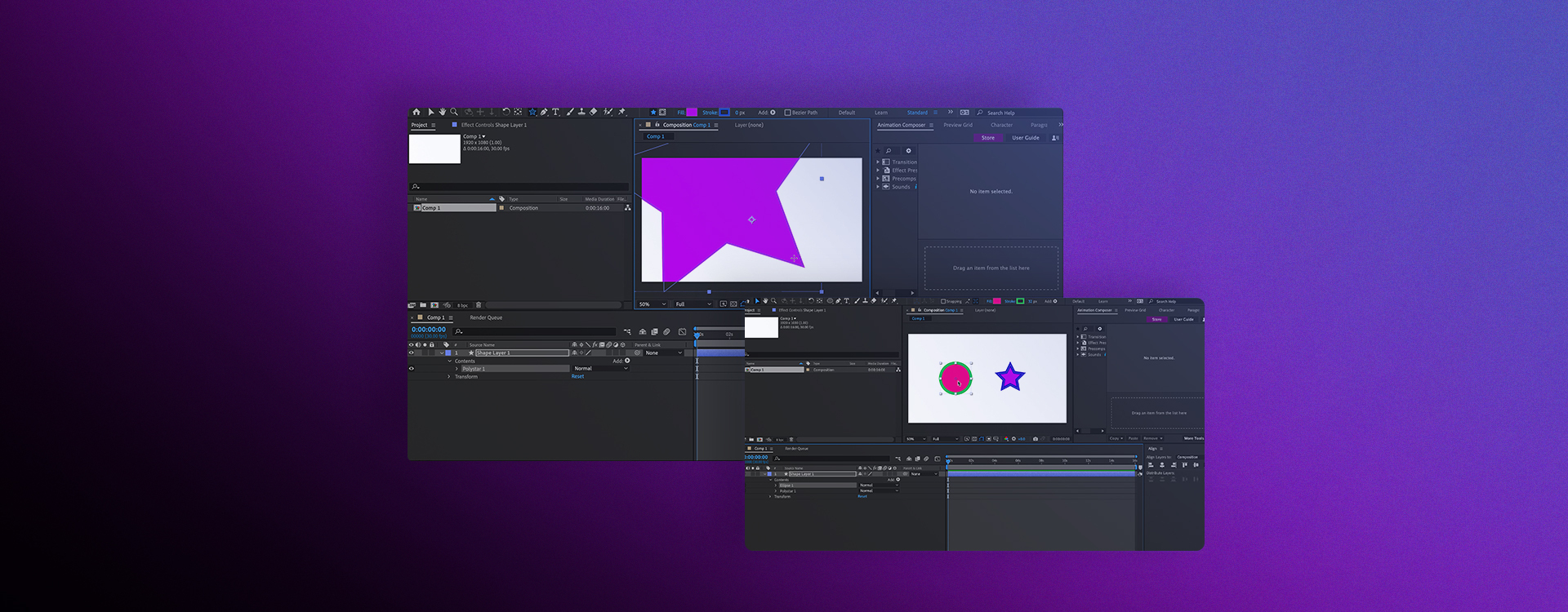Screen dimensions: 1568x612
Task: Expand the Polystar 1 property group
Action: pyautogui.click(x=457, y=369)
